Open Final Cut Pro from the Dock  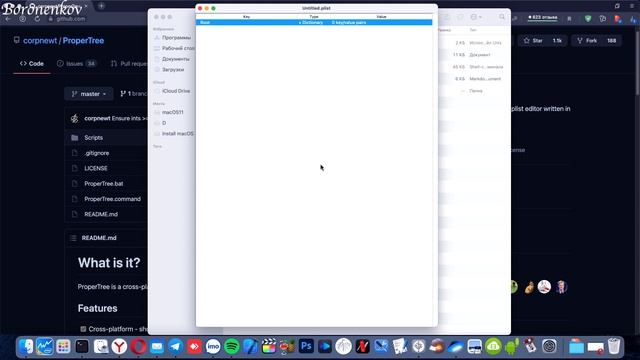269,347
